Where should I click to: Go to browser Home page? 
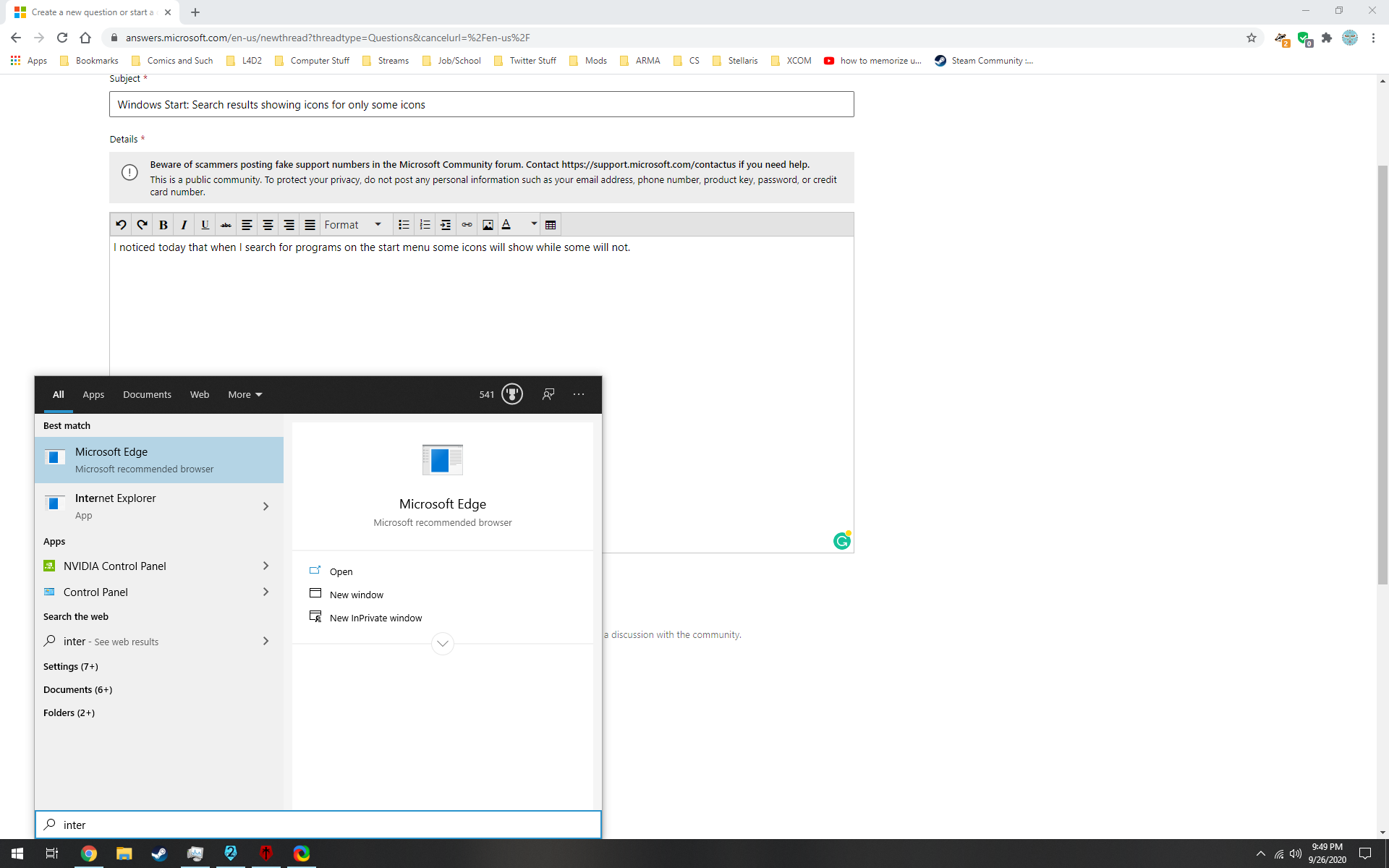tap(85, 38)
